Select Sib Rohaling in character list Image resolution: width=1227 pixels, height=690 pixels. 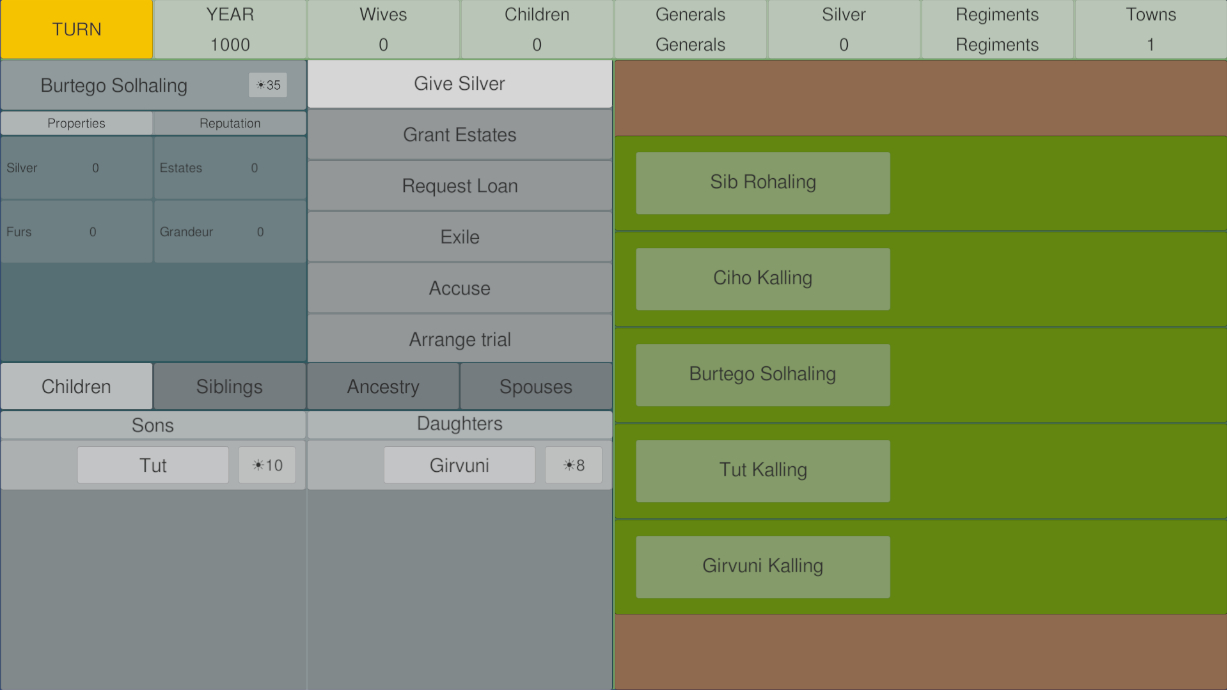coord(763,182)
